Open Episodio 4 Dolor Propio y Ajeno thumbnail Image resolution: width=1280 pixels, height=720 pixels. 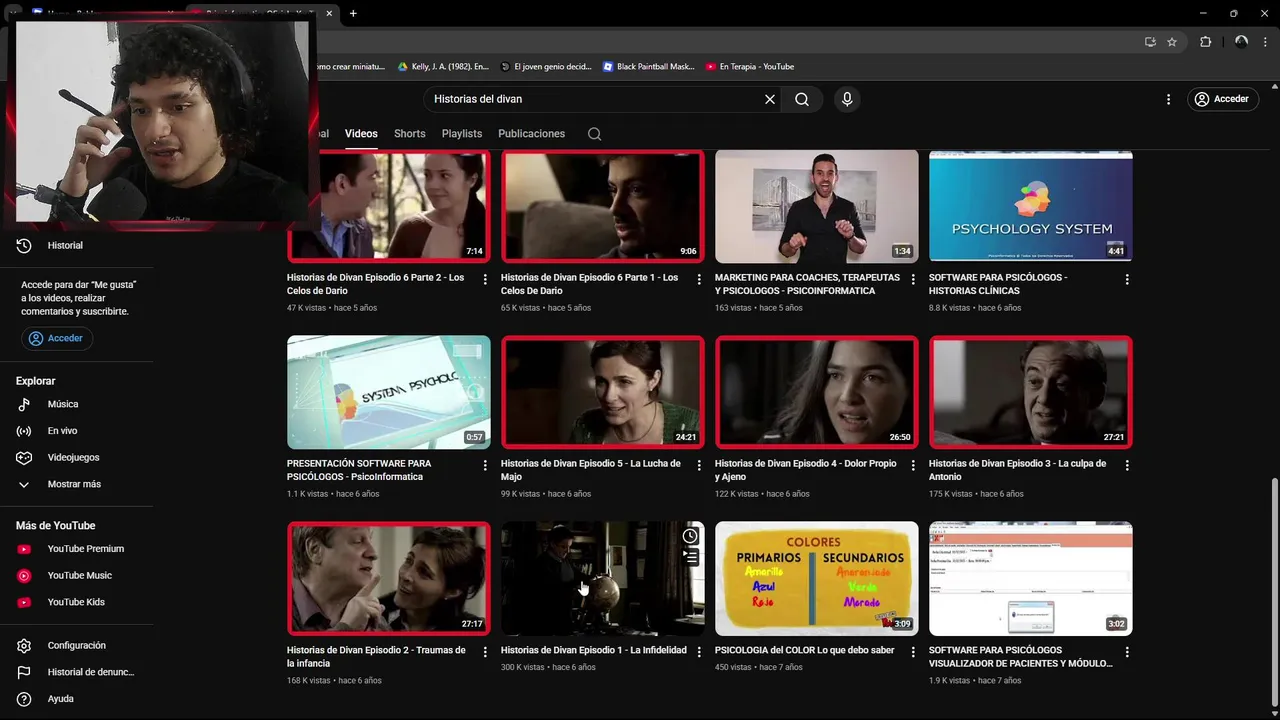(x=816, y=392)
